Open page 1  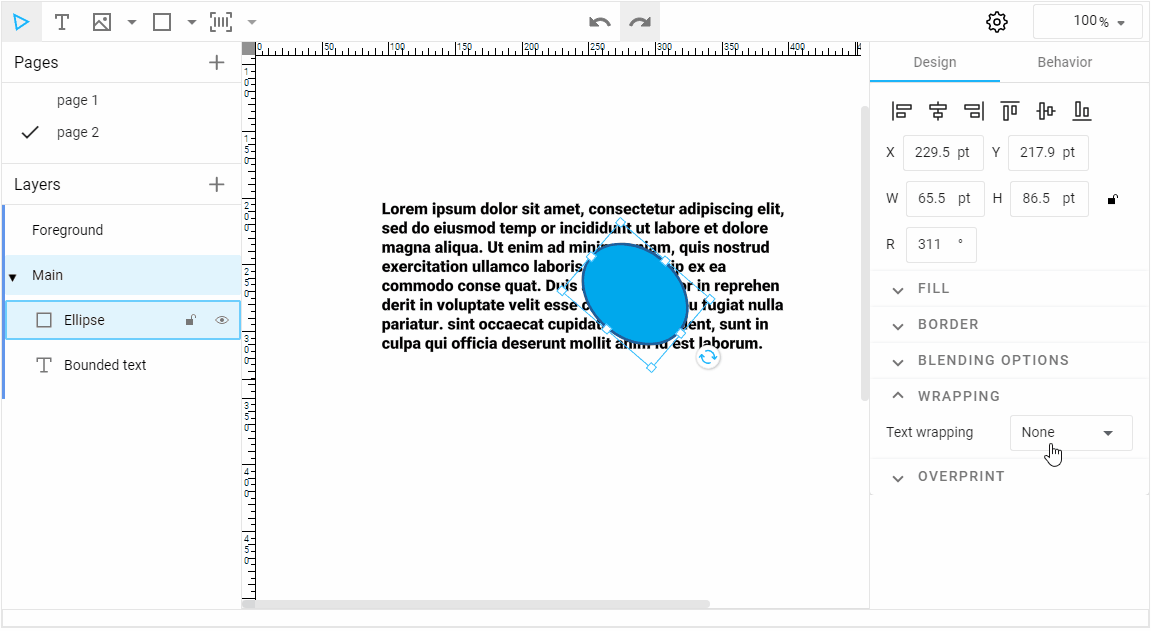(78, 99)
